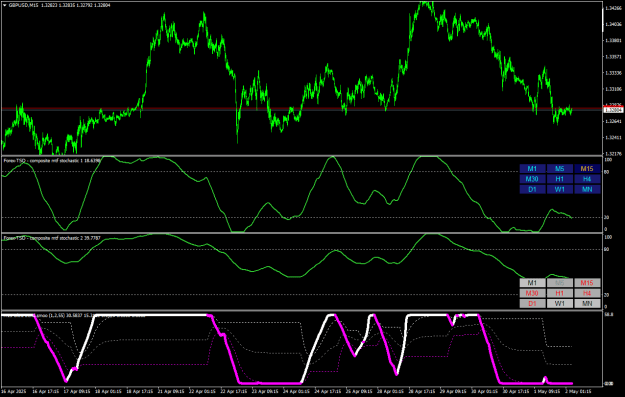
Task: Click the 1.32176 price axis label
Action: click(x=614, y=154)
